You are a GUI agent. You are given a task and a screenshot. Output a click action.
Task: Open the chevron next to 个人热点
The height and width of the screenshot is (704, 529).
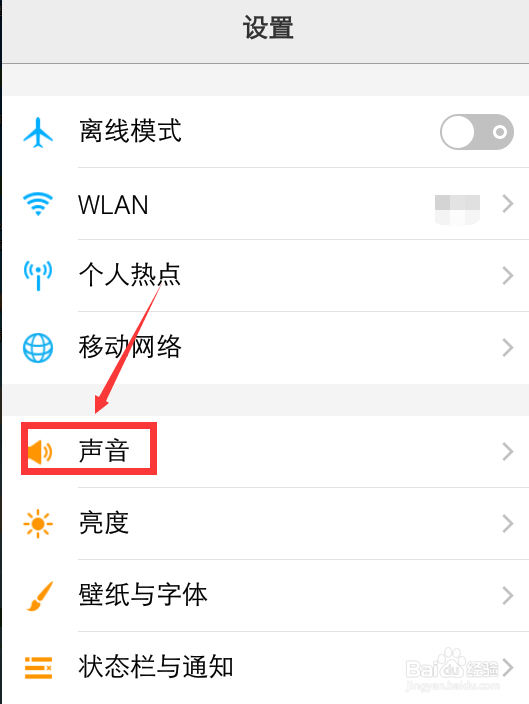[x=508, y=276]
